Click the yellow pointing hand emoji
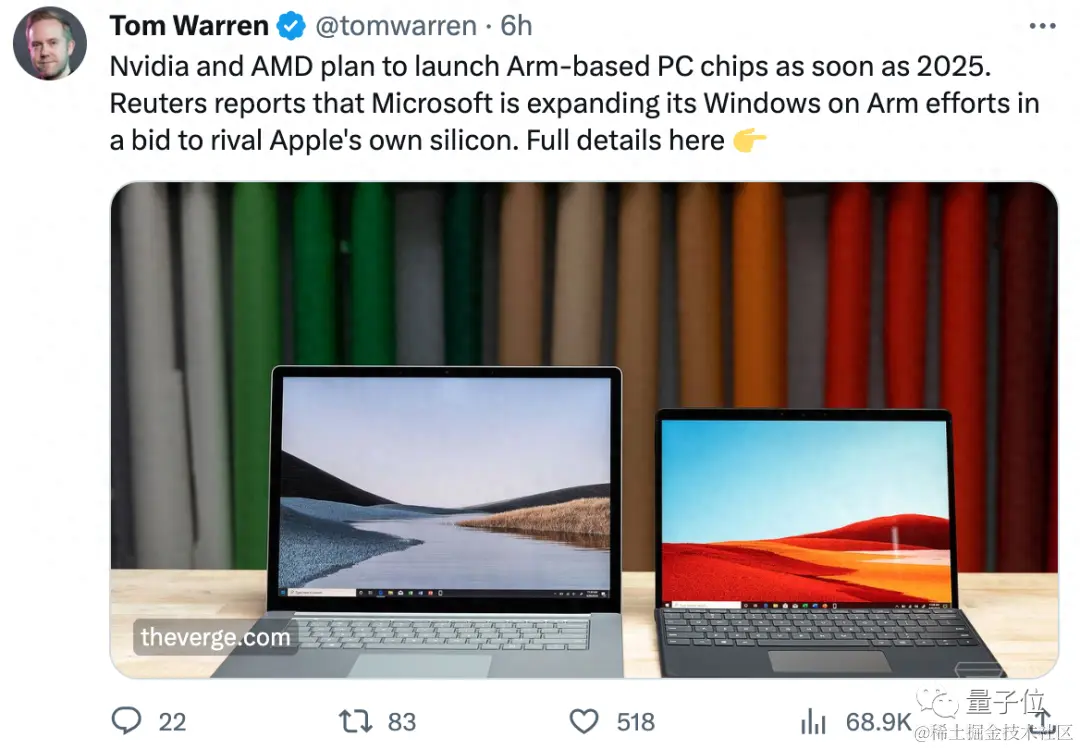This screenshot has height=749, width=1080. point(749,141)
